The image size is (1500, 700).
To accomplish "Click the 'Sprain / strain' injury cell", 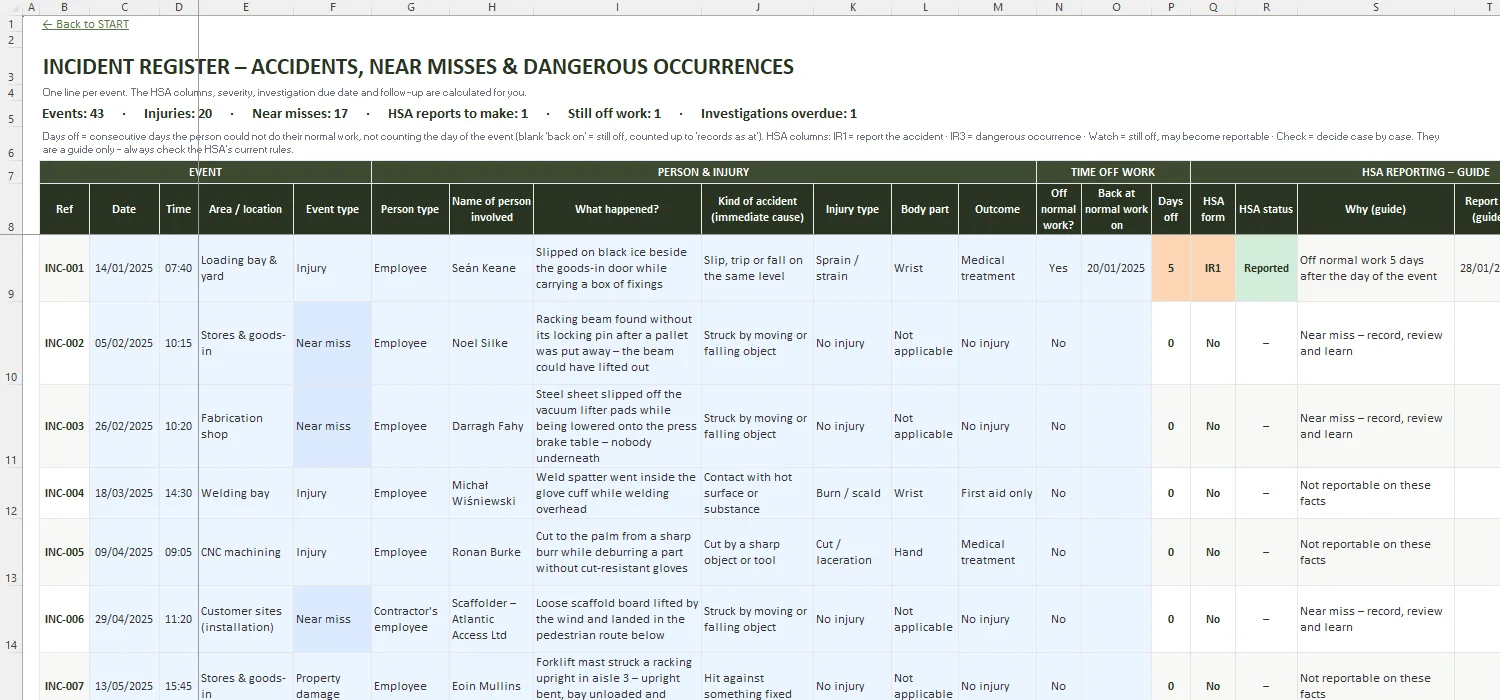I will [852, 268].
